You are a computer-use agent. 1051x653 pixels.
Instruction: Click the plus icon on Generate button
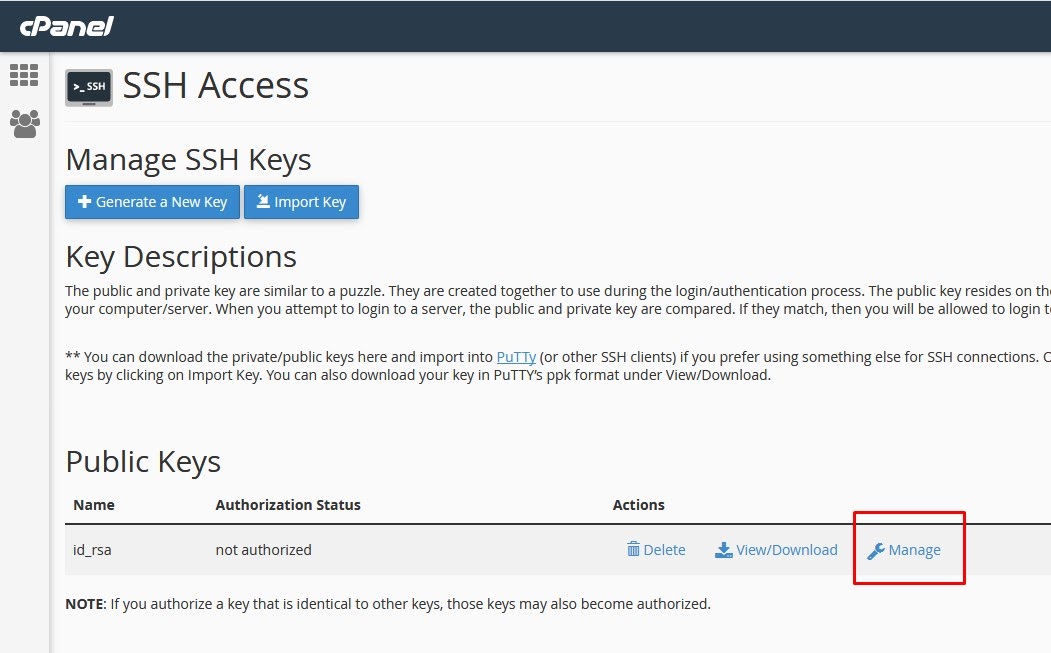coord(84,201)
